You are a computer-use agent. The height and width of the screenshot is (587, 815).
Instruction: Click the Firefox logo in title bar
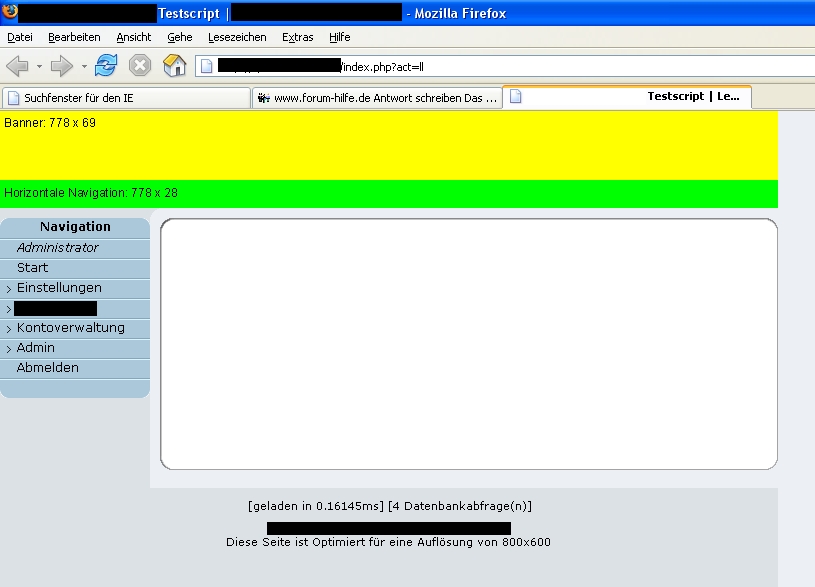coord(9,12)
